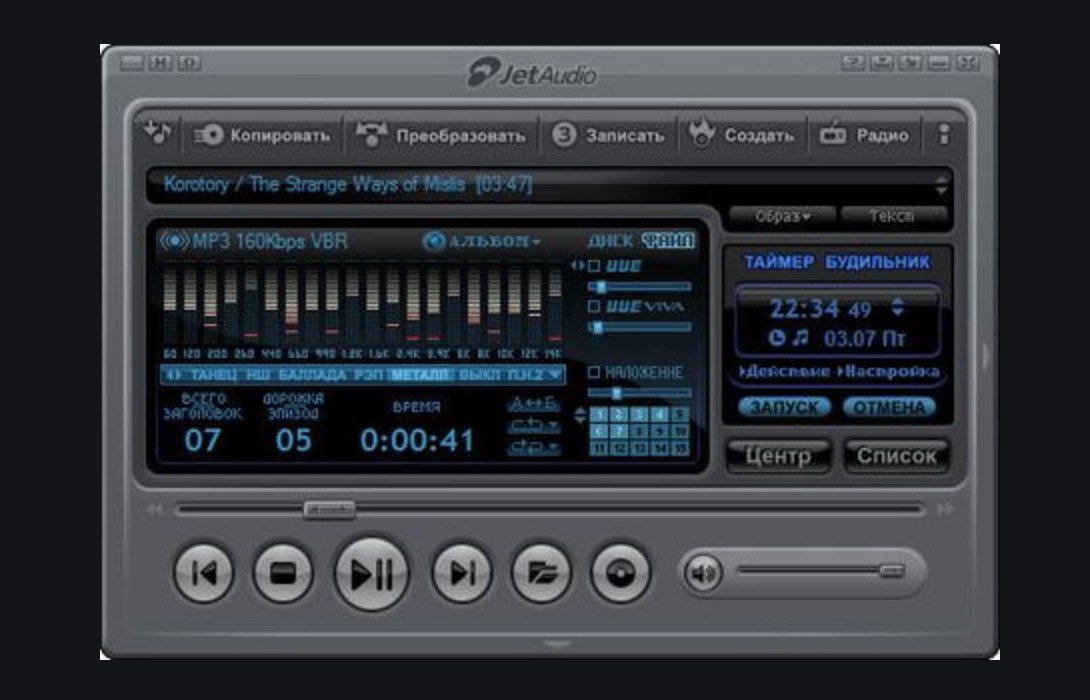Open the vertical dots toolbar menu
This screenshot has height=700, width=1090.
pos(943,134)
